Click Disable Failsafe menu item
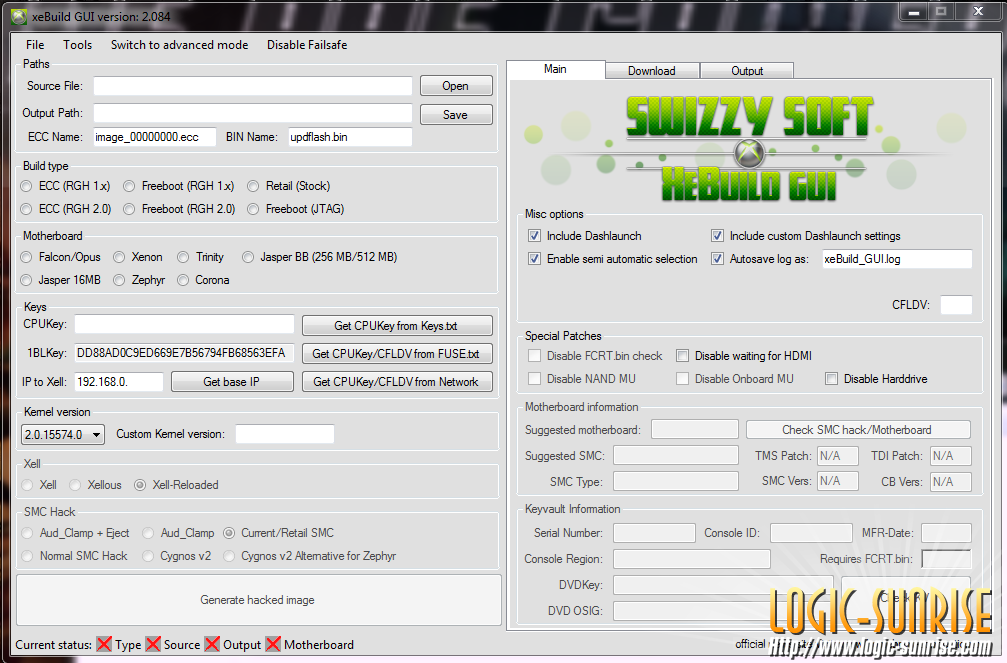The height and width of the screenshot is (663, 1007). [307, 45]
